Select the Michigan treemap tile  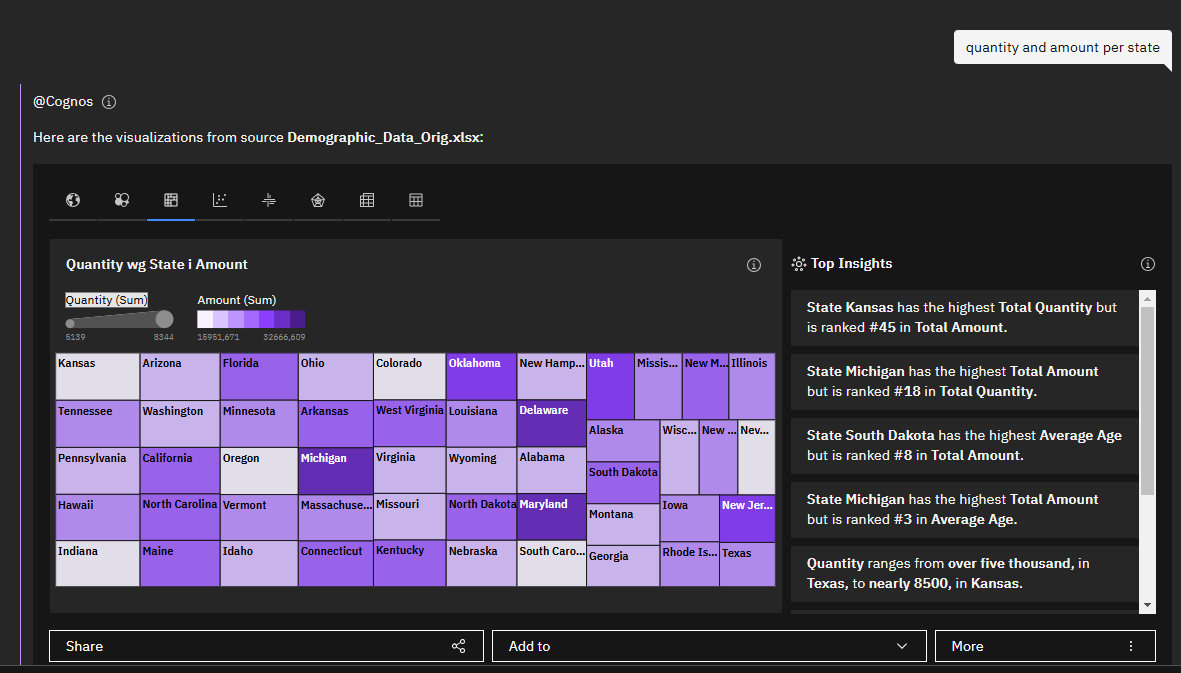[335, 471]
